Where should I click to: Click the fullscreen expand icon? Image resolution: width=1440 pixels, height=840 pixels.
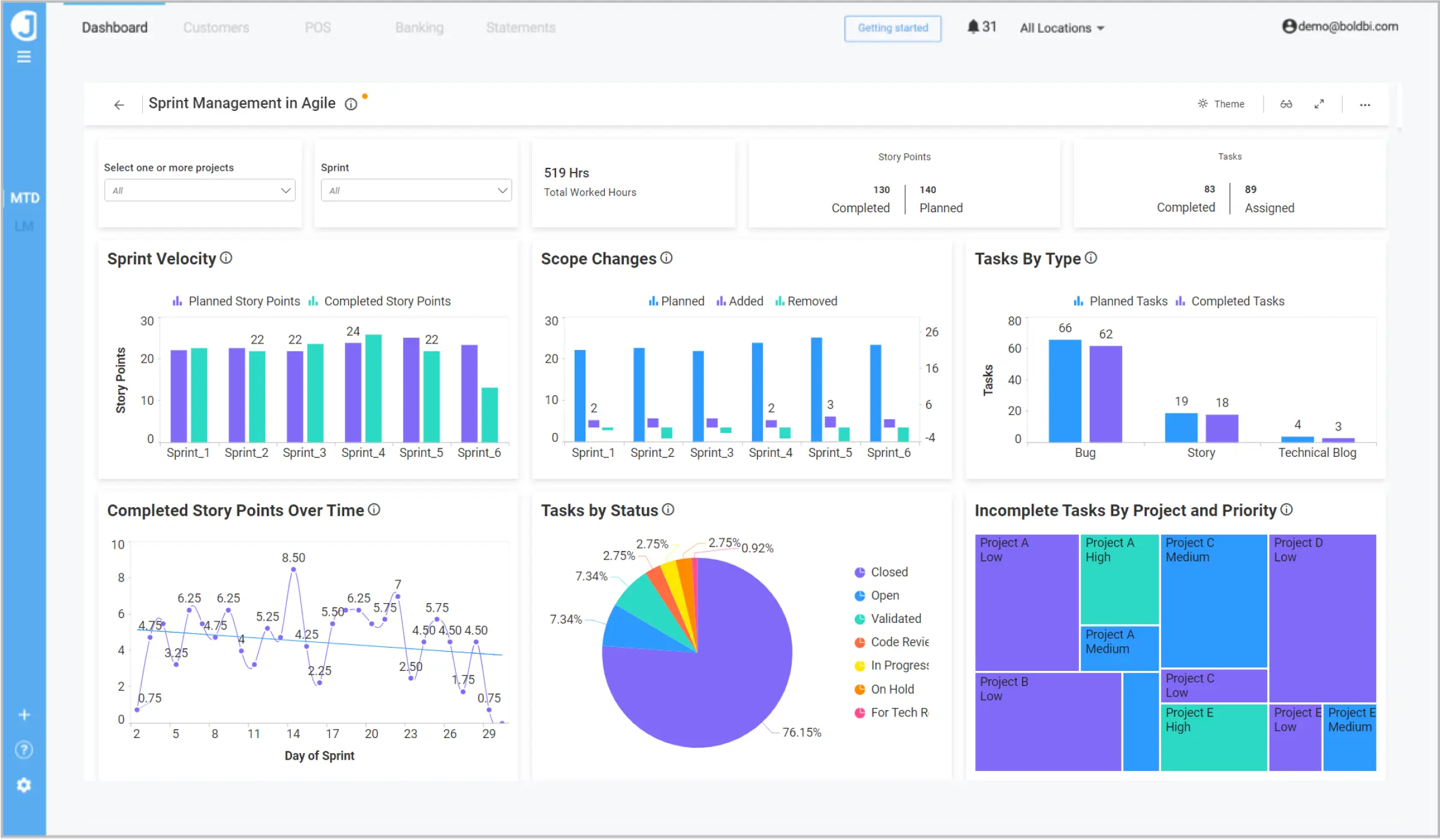[1321, 104]
